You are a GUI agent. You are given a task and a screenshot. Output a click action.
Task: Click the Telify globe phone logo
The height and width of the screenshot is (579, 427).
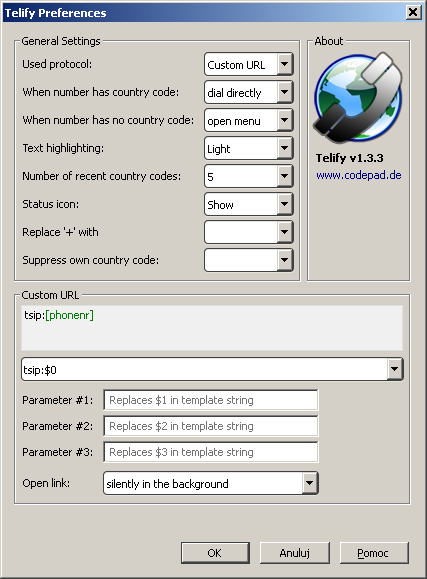coord(358,98)
